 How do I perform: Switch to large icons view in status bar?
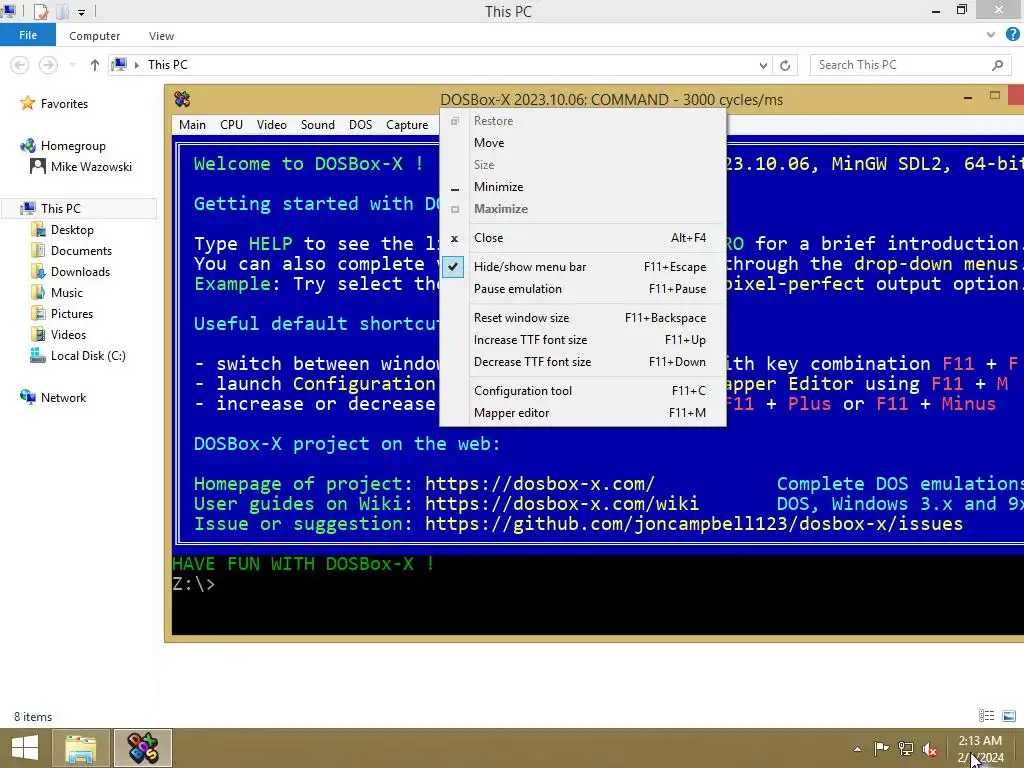pos(1009,716)
